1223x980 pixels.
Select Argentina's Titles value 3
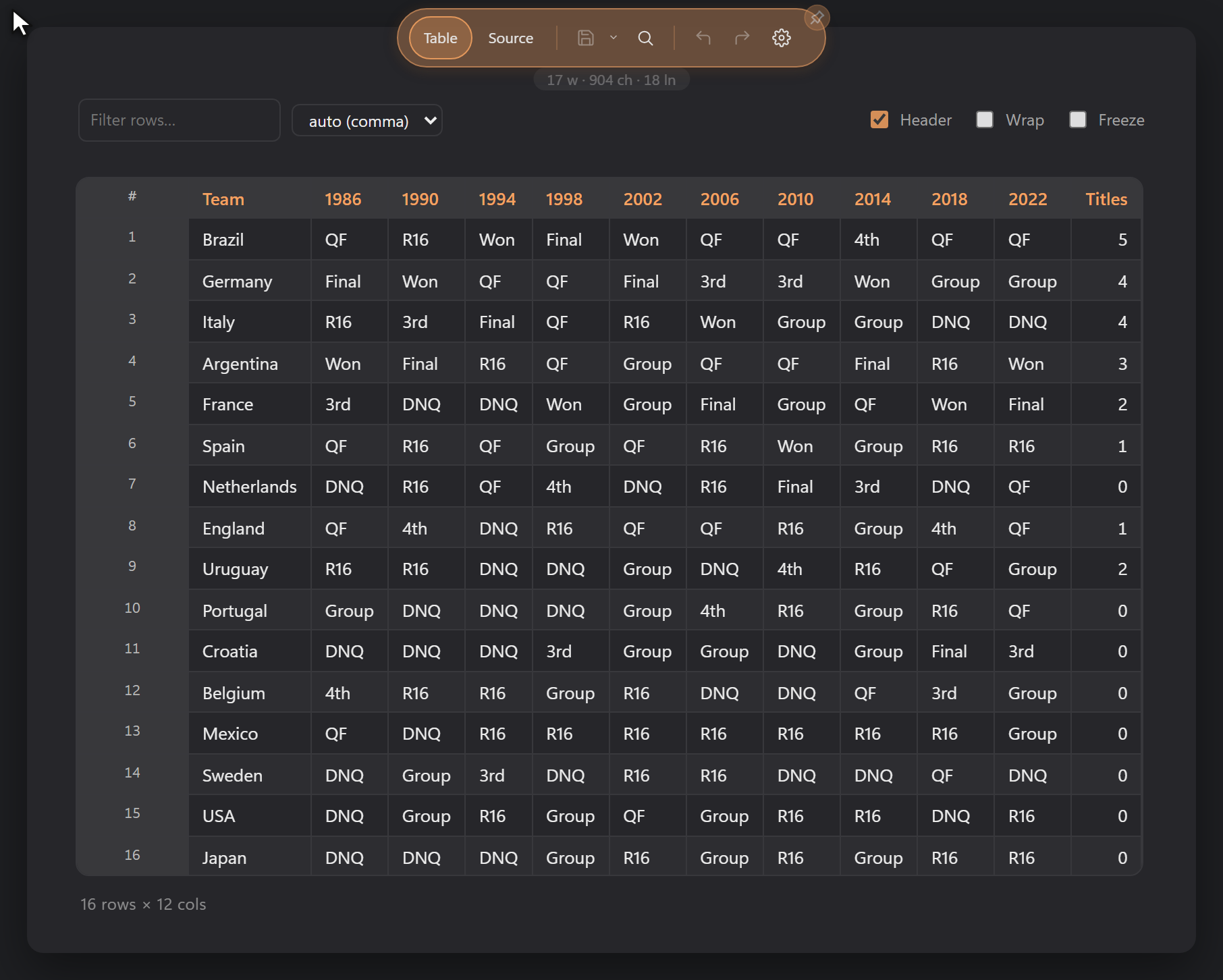1106,364
